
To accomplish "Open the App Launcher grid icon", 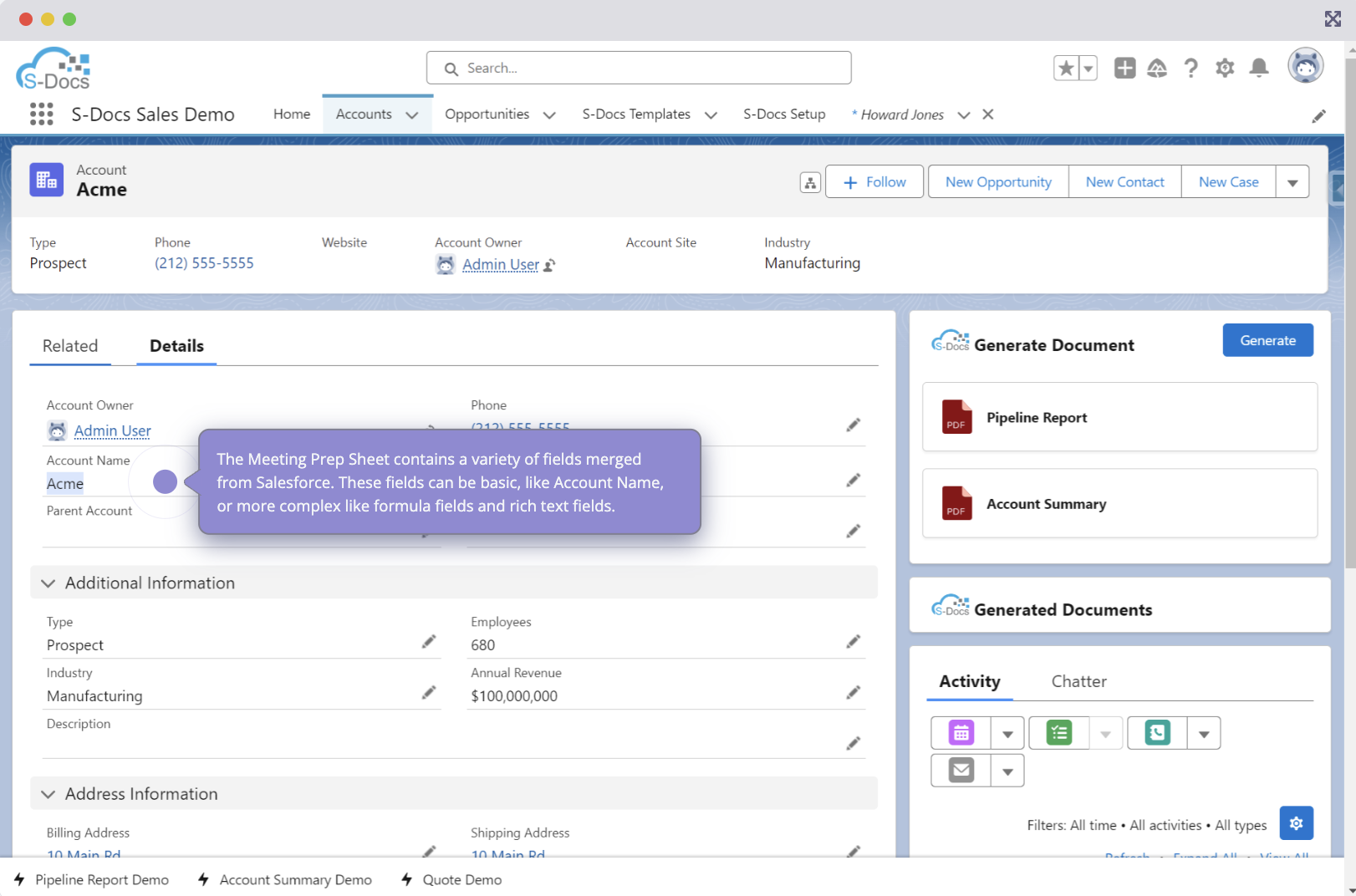I will [x=41, y=114].
